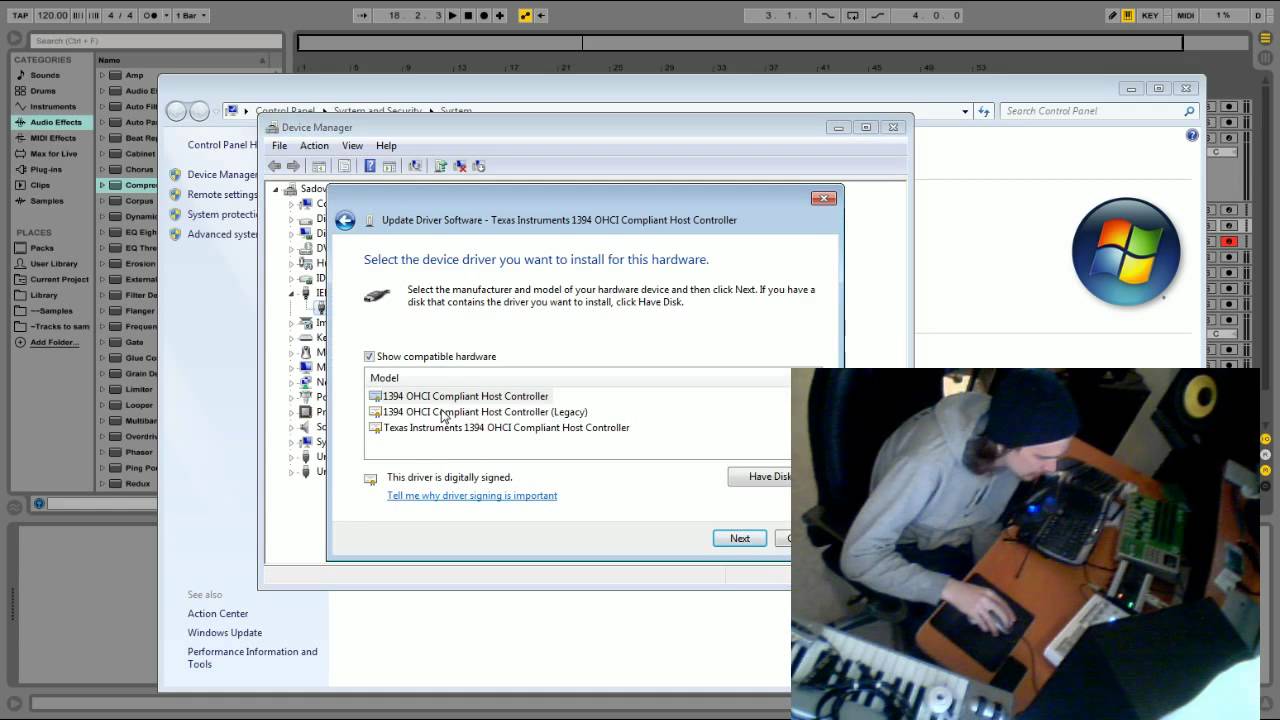Click the Properties icon in Device Manager toolbar
This screenshot has width=1280, height=720.
tap(344, 166)
